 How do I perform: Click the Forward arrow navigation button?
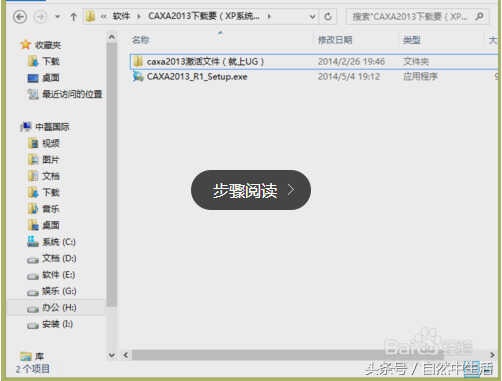(41, 16)
